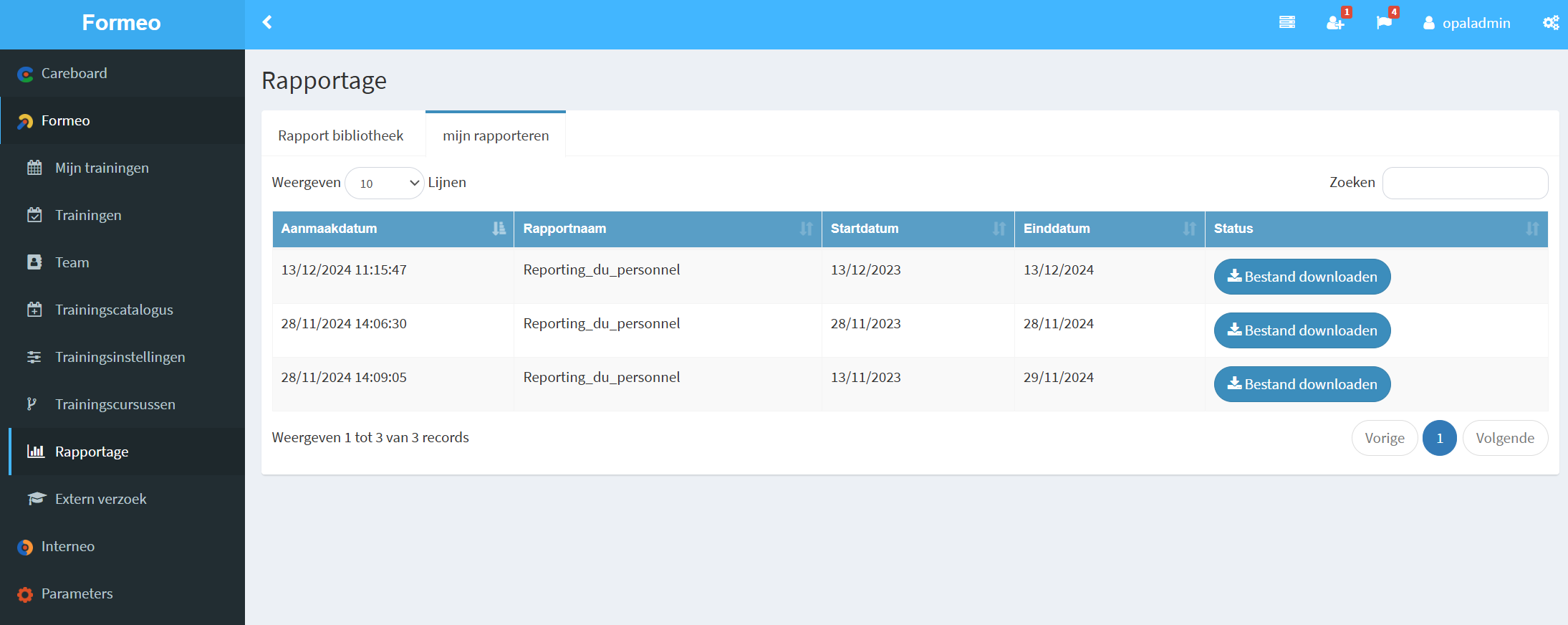Open flag notifications with badge 4
Image resolution: width=1568 pixels, height=625 pixels.
point(1384,22)
